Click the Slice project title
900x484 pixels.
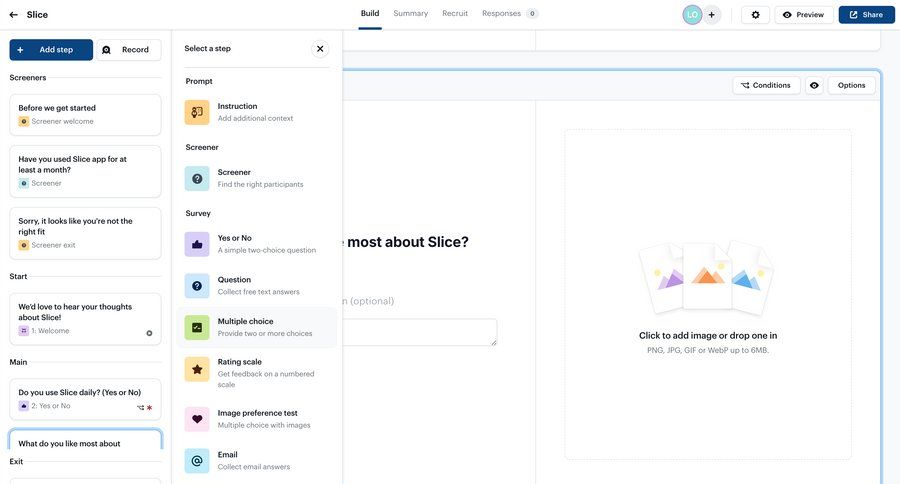click(x=37, y=15)
